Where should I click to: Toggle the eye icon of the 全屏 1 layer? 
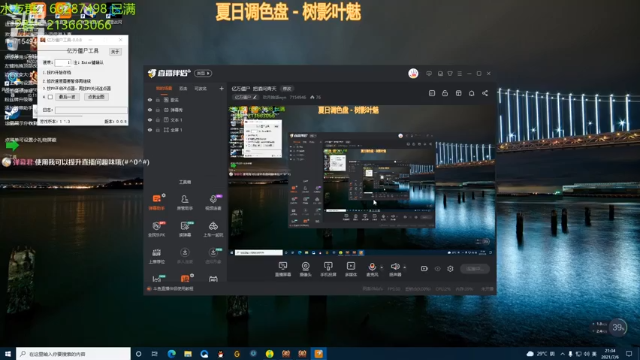[150, 130]
